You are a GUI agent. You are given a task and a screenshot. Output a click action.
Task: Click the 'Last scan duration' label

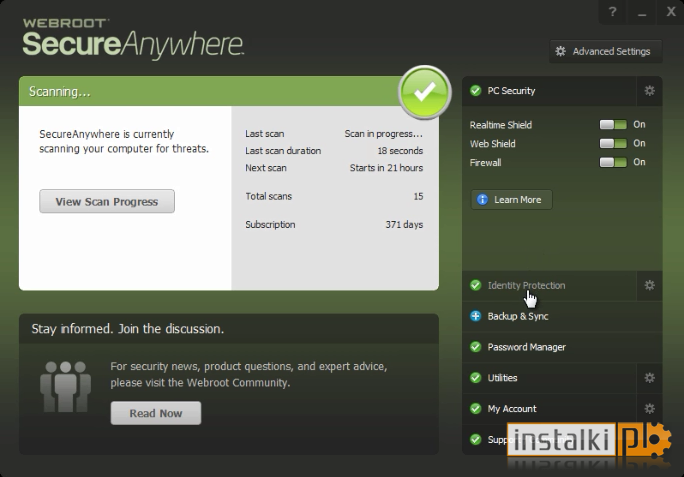[283, 151]
